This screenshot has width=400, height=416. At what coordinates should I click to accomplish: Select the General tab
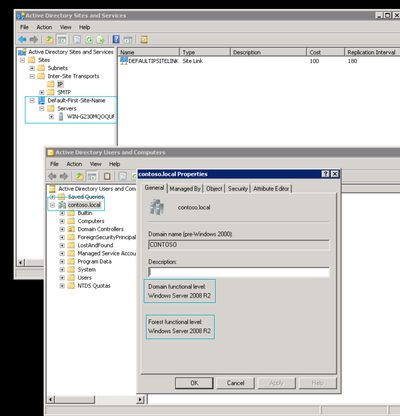pyautogui.click(x=154, y=188)
